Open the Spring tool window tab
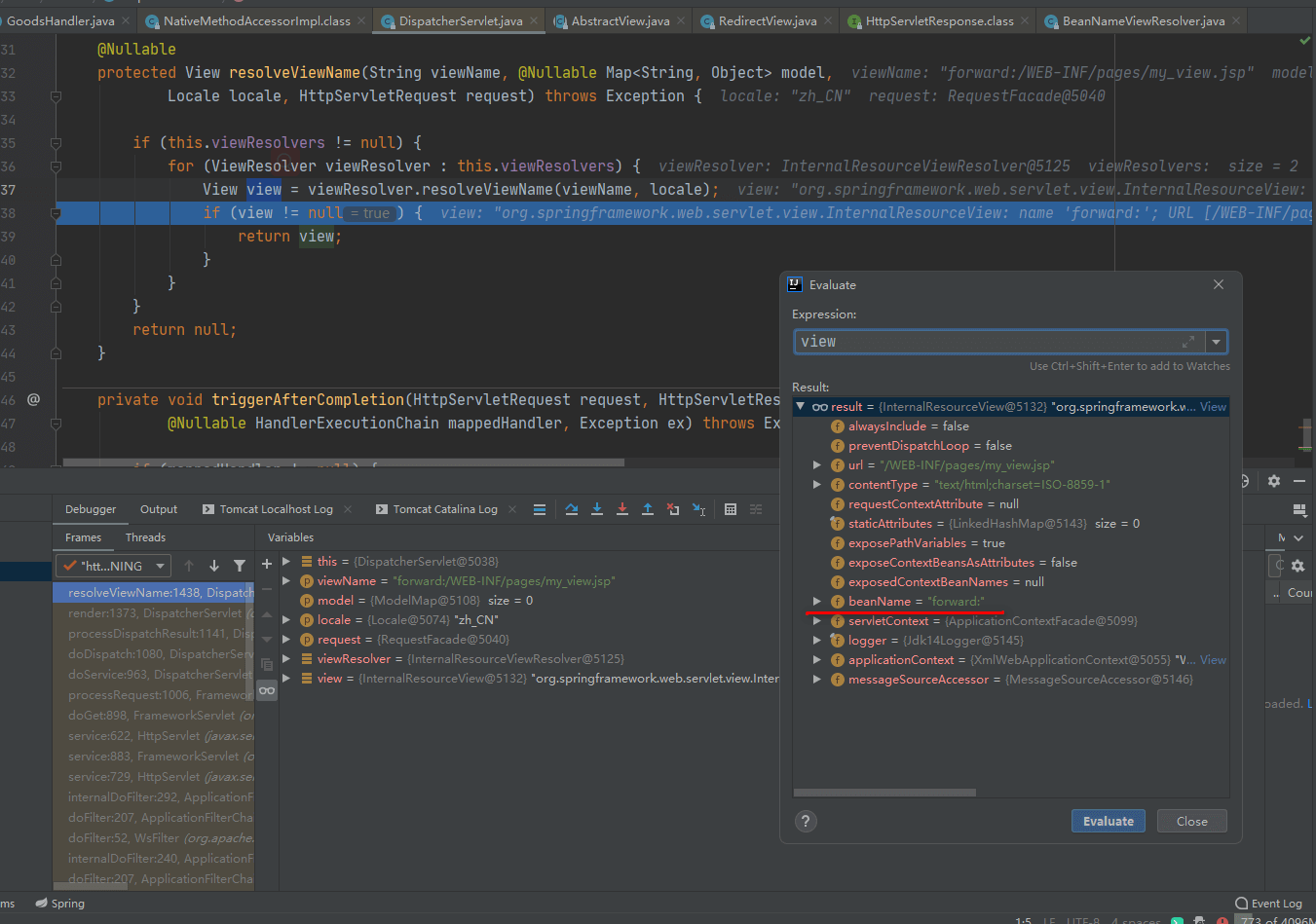The width and height of the screenshot is (1316, 924). pos(60,904)
